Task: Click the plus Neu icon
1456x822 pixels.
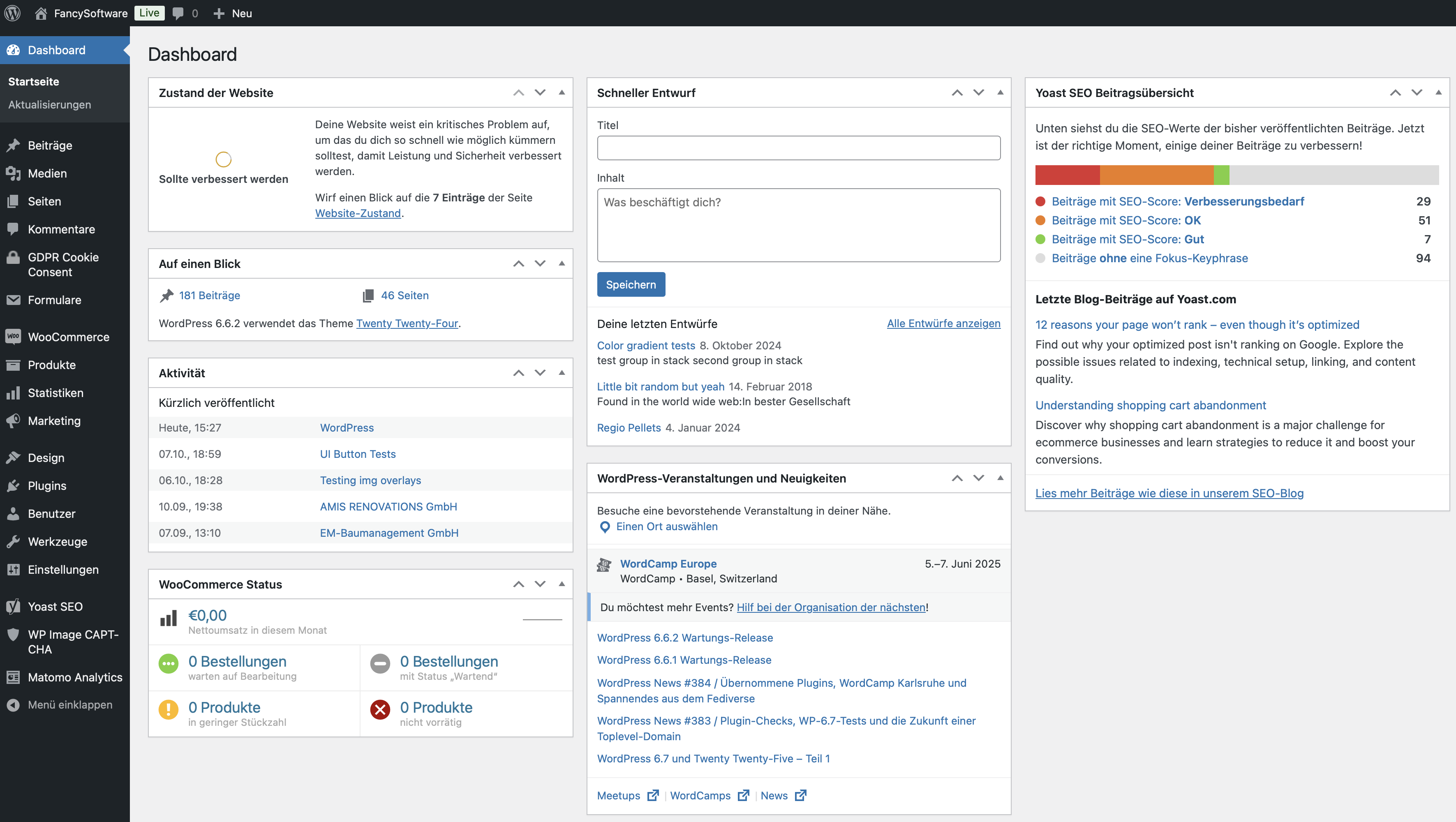Action: (x=219, y=14)
